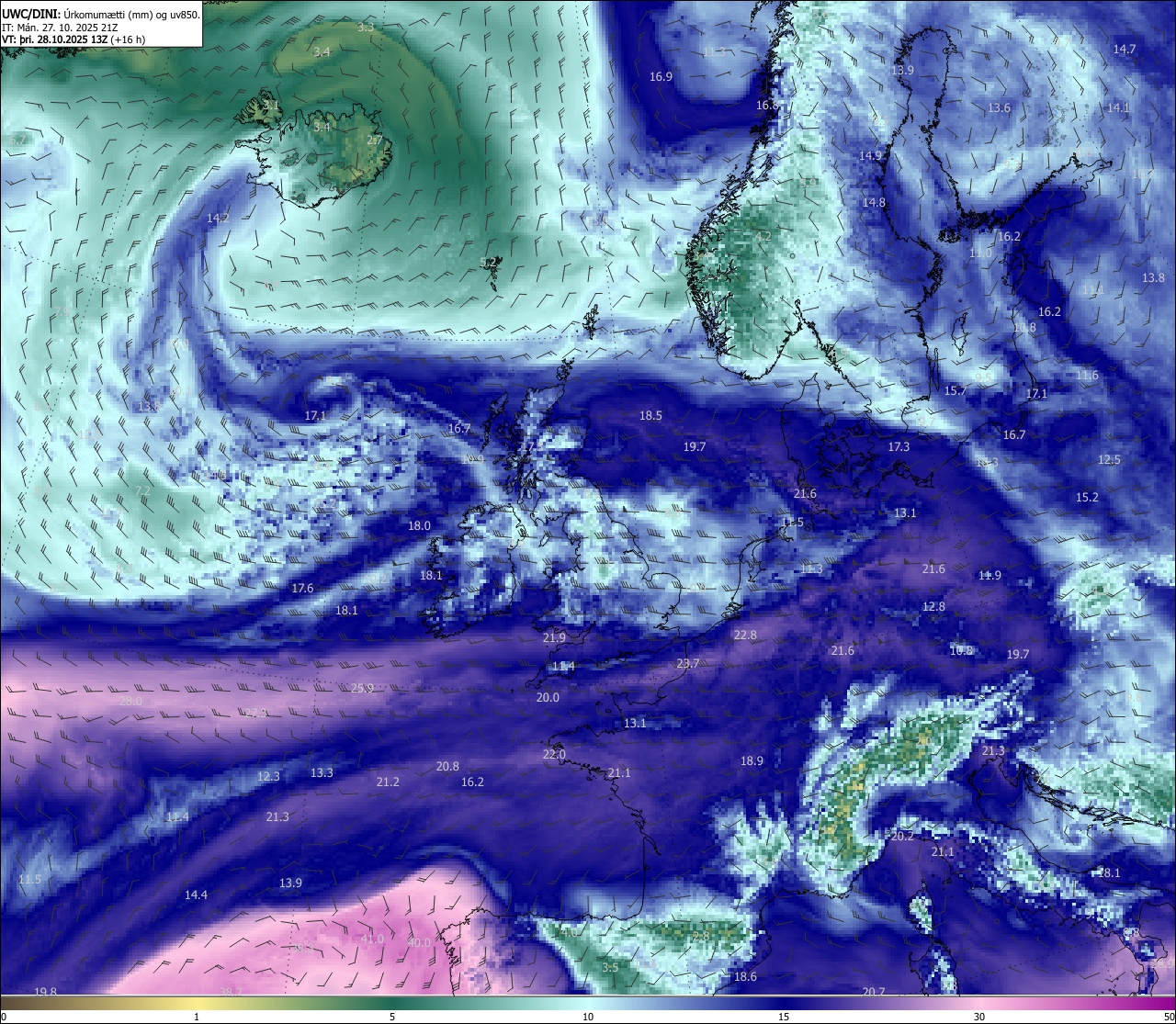Click the UWC/DINI title line in the header
1176x1024 pixels.
[x=99, y=14]
